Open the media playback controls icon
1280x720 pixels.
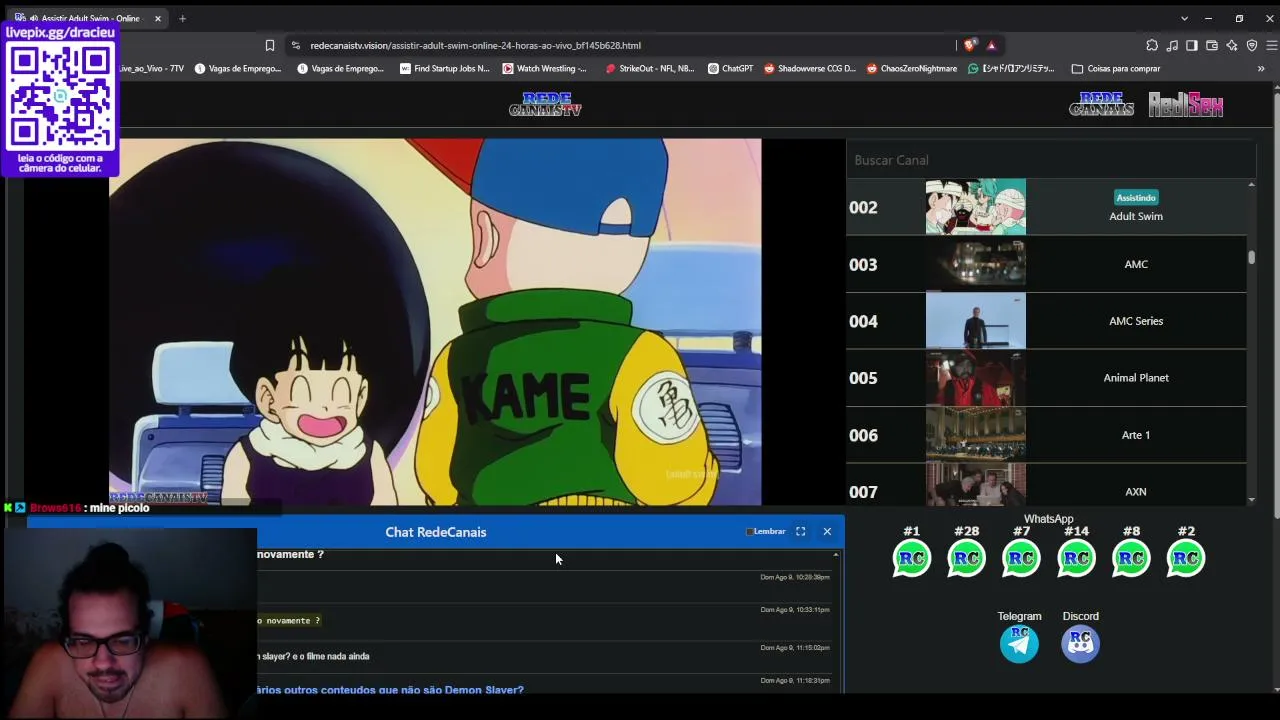[x=1172, y=45]
